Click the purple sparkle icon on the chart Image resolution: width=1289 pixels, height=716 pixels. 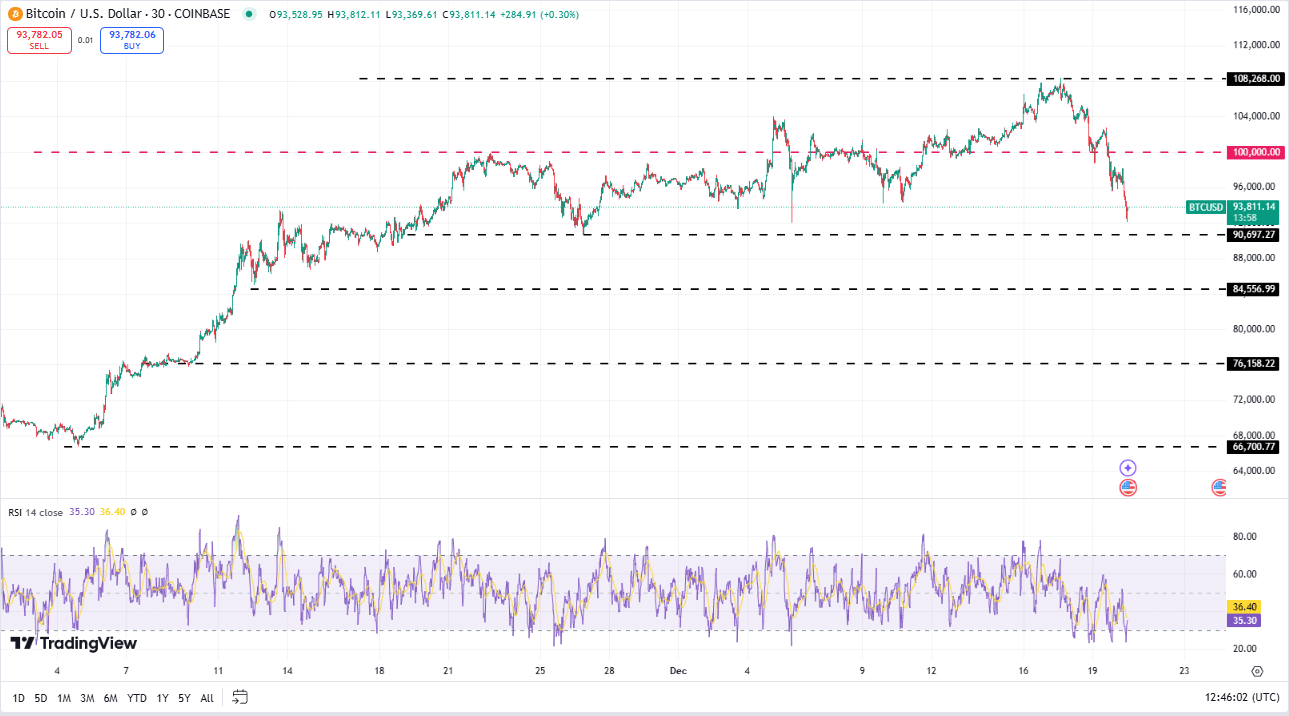pyautogui.click(x=1127, y=468)
